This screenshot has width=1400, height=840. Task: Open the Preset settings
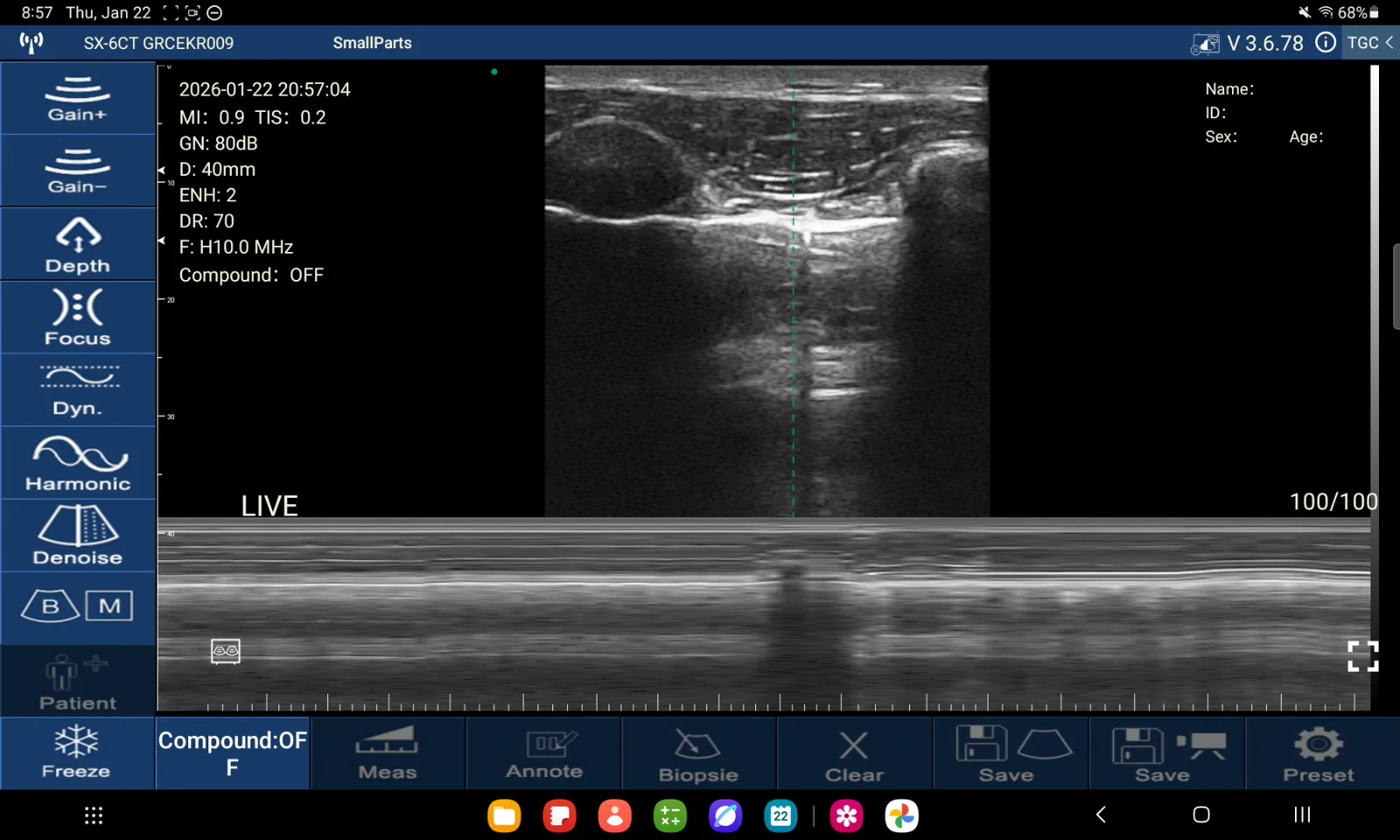(x=1320, y=753)
